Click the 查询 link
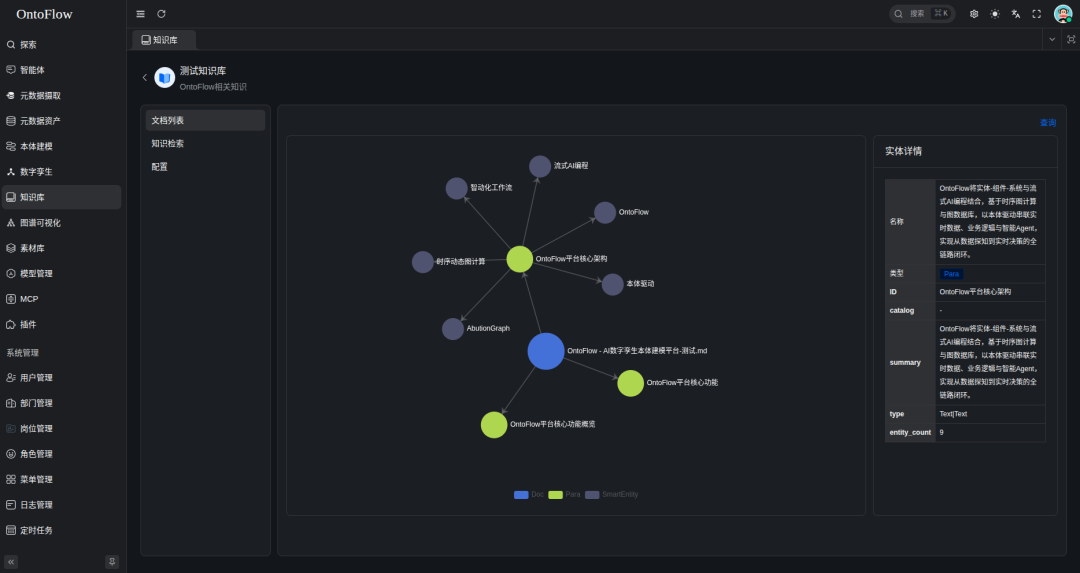The width and height of the screenshot is (1080, 573). pos(1048,123)
